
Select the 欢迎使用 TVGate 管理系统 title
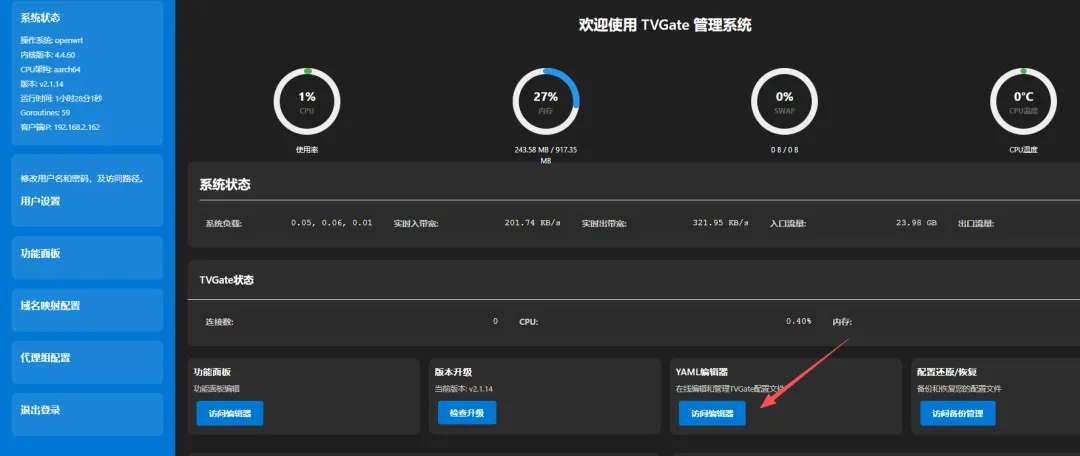665,25
